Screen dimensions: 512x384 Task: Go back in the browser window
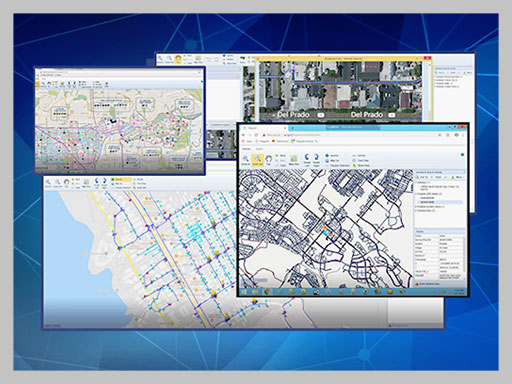point(243,135)
